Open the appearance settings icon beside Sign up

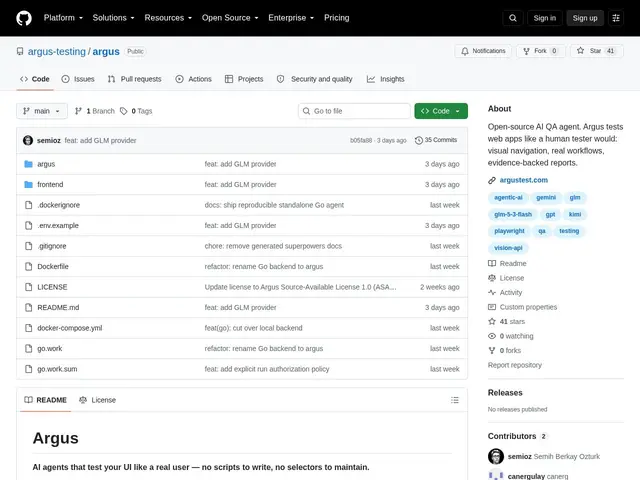(616, 18)
